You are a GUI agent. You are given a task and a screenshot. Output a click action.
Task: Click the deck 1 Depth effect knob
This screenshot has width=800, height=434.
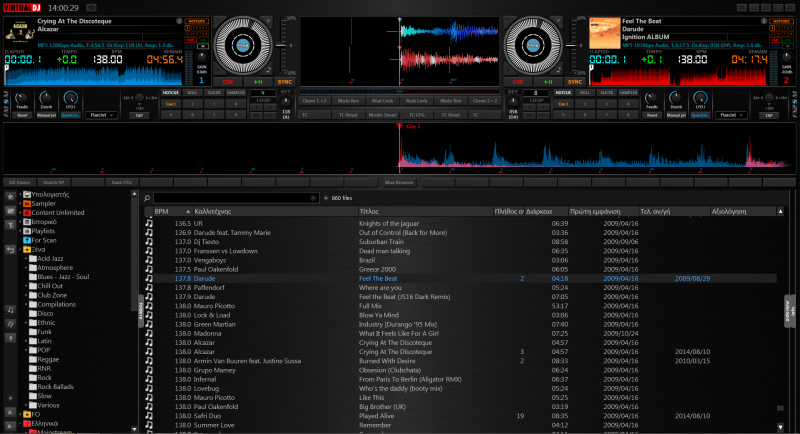coord(46,98)
